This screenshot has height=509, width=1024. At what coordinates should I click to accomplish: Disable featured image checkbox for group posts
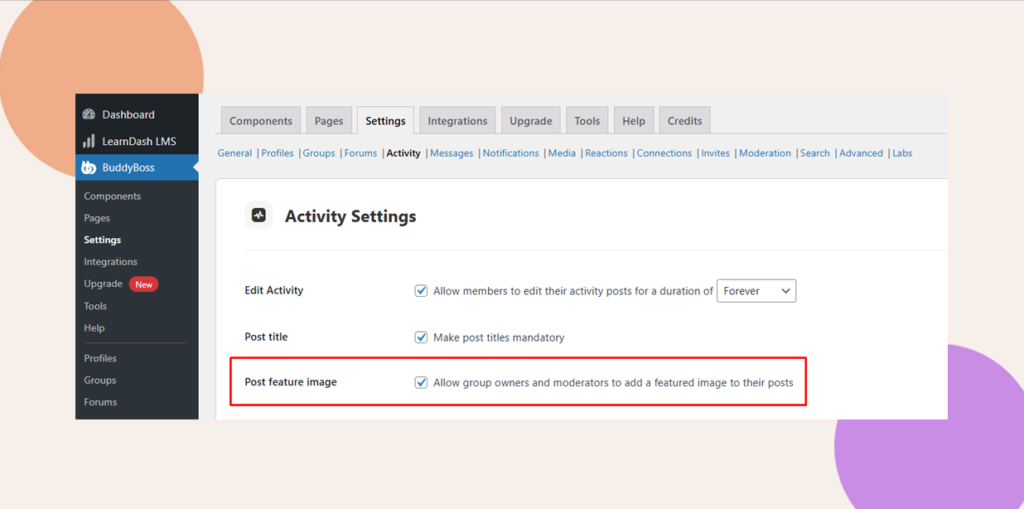(x=421, y=383)
